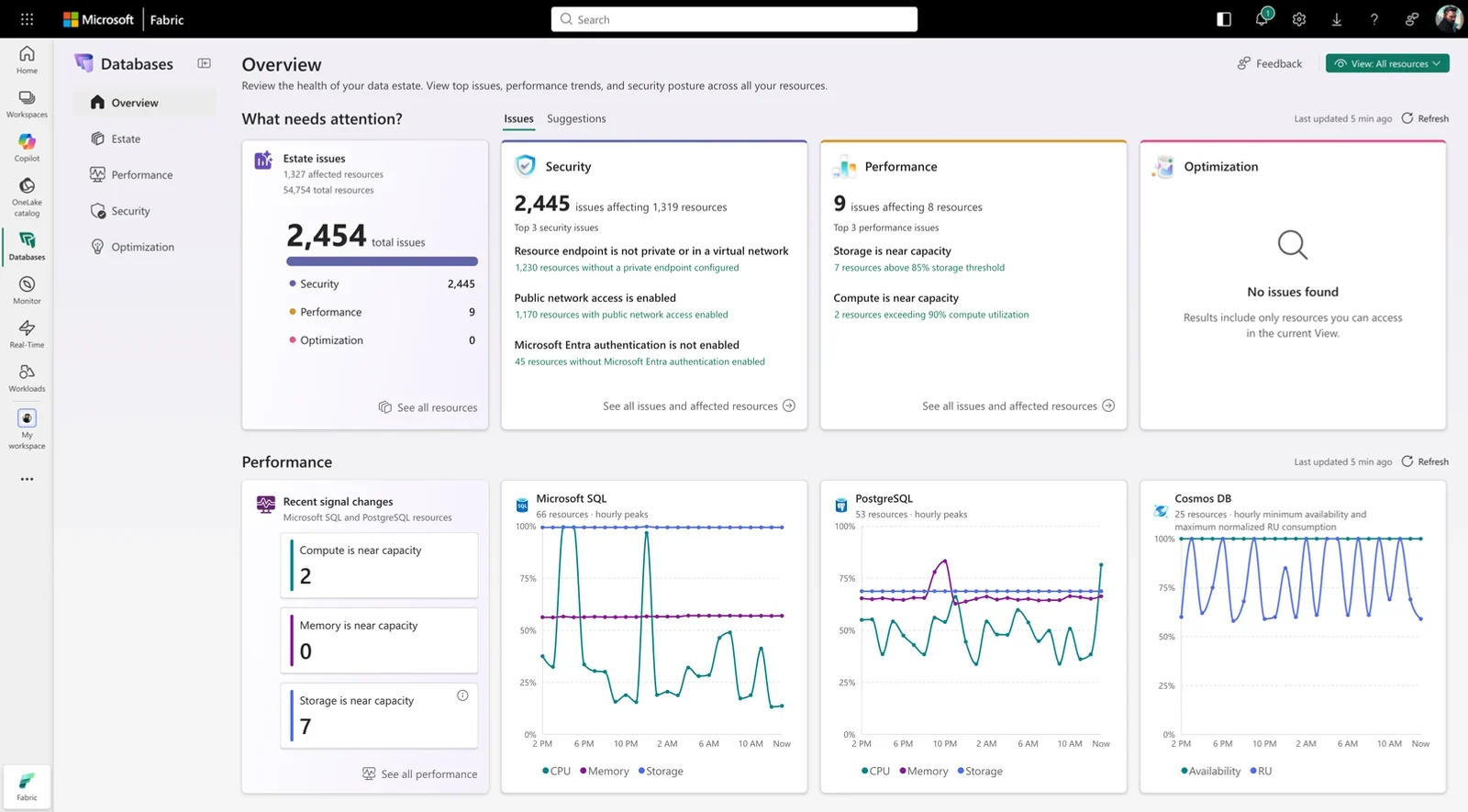Click the Fabric icon at bottom left

click(27, 786)
